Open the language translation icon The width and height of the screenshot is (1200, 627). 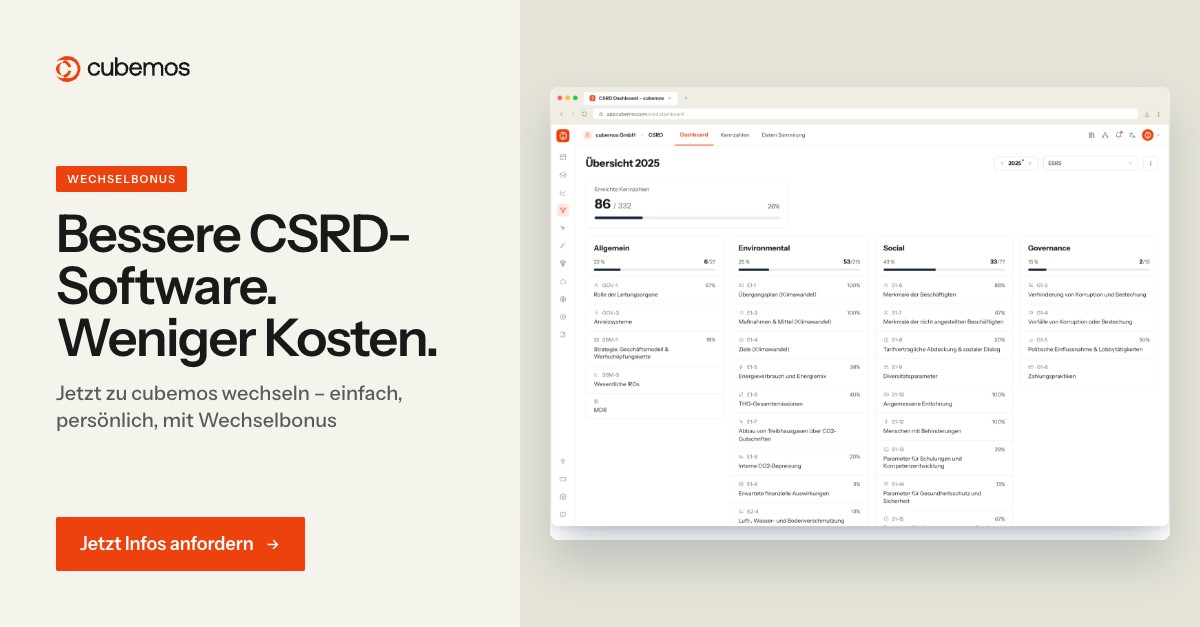pos(1131,135)
